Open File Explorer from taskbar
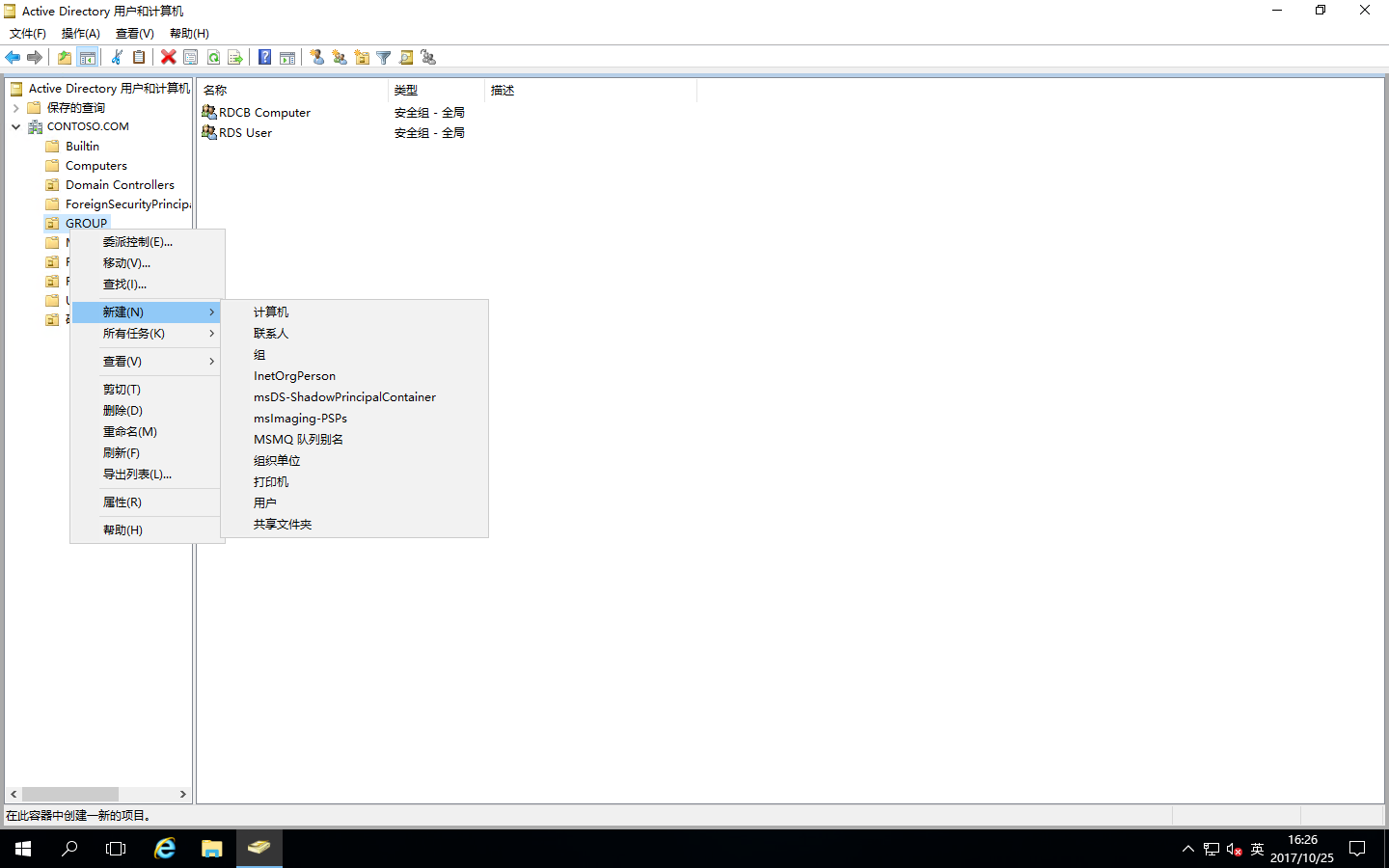1389x868 pixels. click(211, 849)
